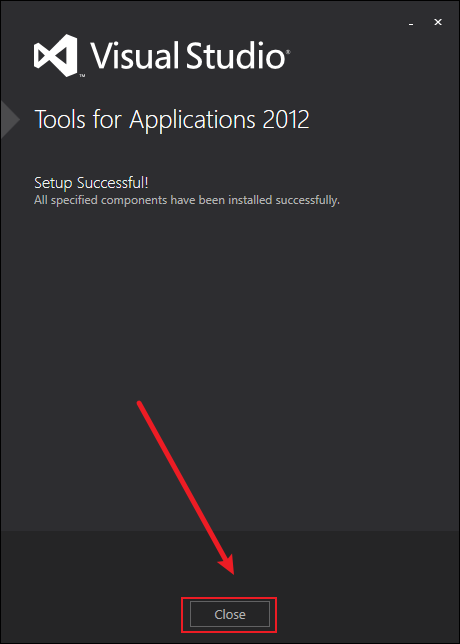Screen dimensions: 460x644
Task: Minimize the setup window with the dash icon
Action: (x=411, y=24)
